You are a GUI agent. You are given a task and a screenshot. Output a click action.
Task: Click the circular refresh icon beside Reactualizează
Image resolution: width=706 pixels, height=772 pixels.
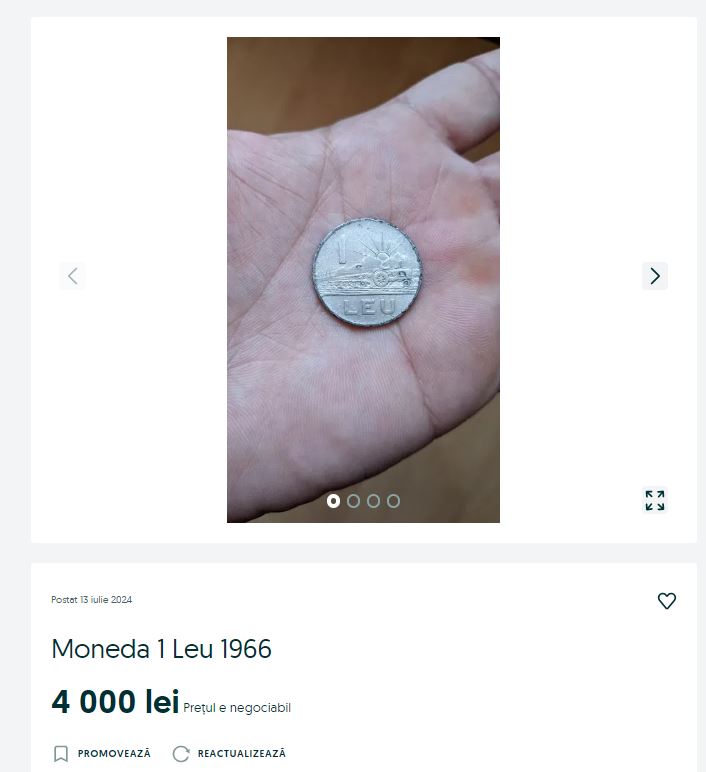point(181,754)
